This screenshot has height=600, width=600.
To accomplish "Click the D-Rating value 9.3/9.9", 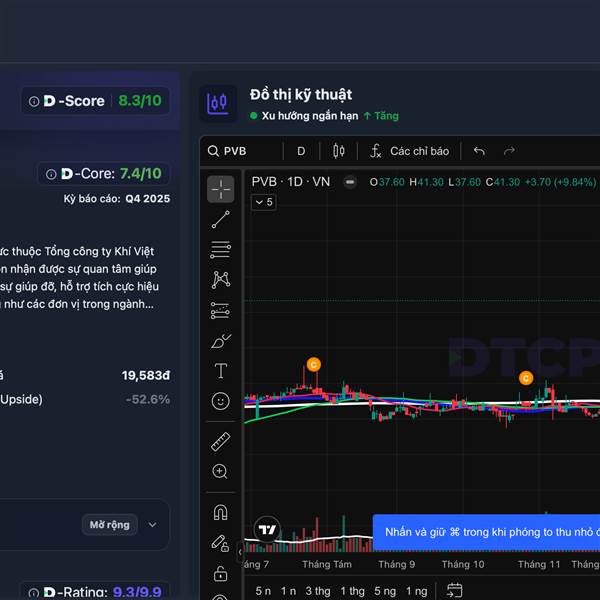I will [x=137, y=592].
